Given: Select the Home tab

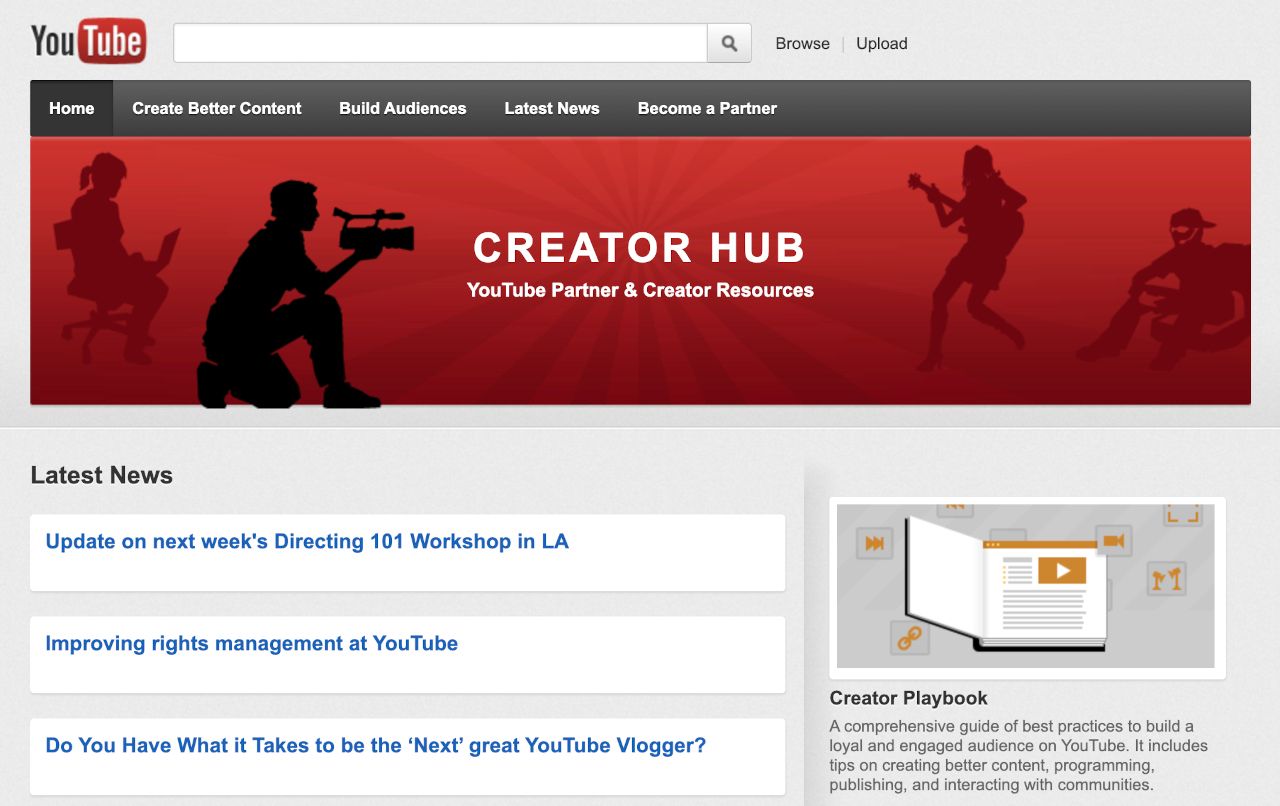Looking at the screenshot, I should 72,108.
